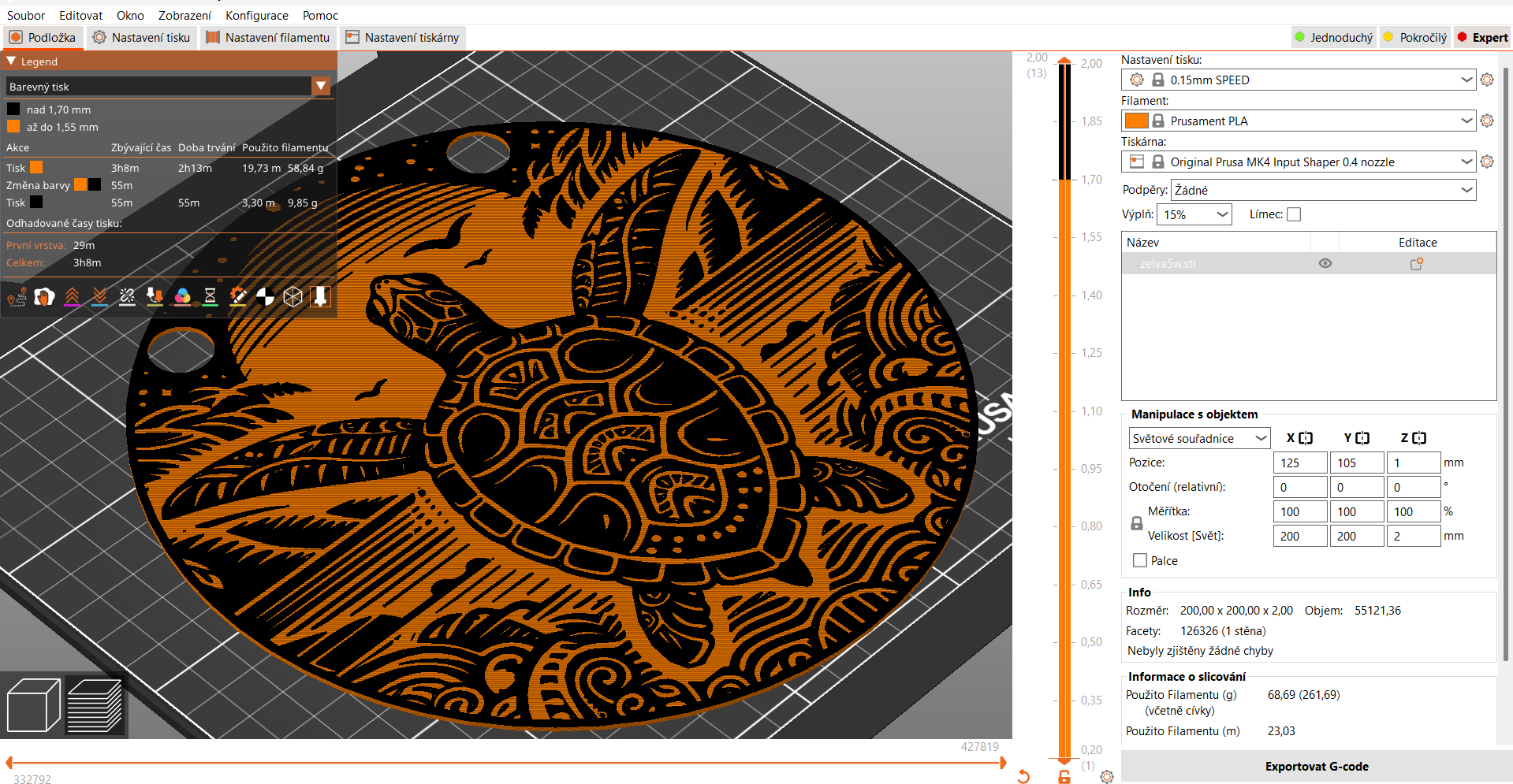The width and height of the screenshot is (1513, 784).
Task: Toggle retractions display (down arrows icon)
Action: (x=99, y=297)
